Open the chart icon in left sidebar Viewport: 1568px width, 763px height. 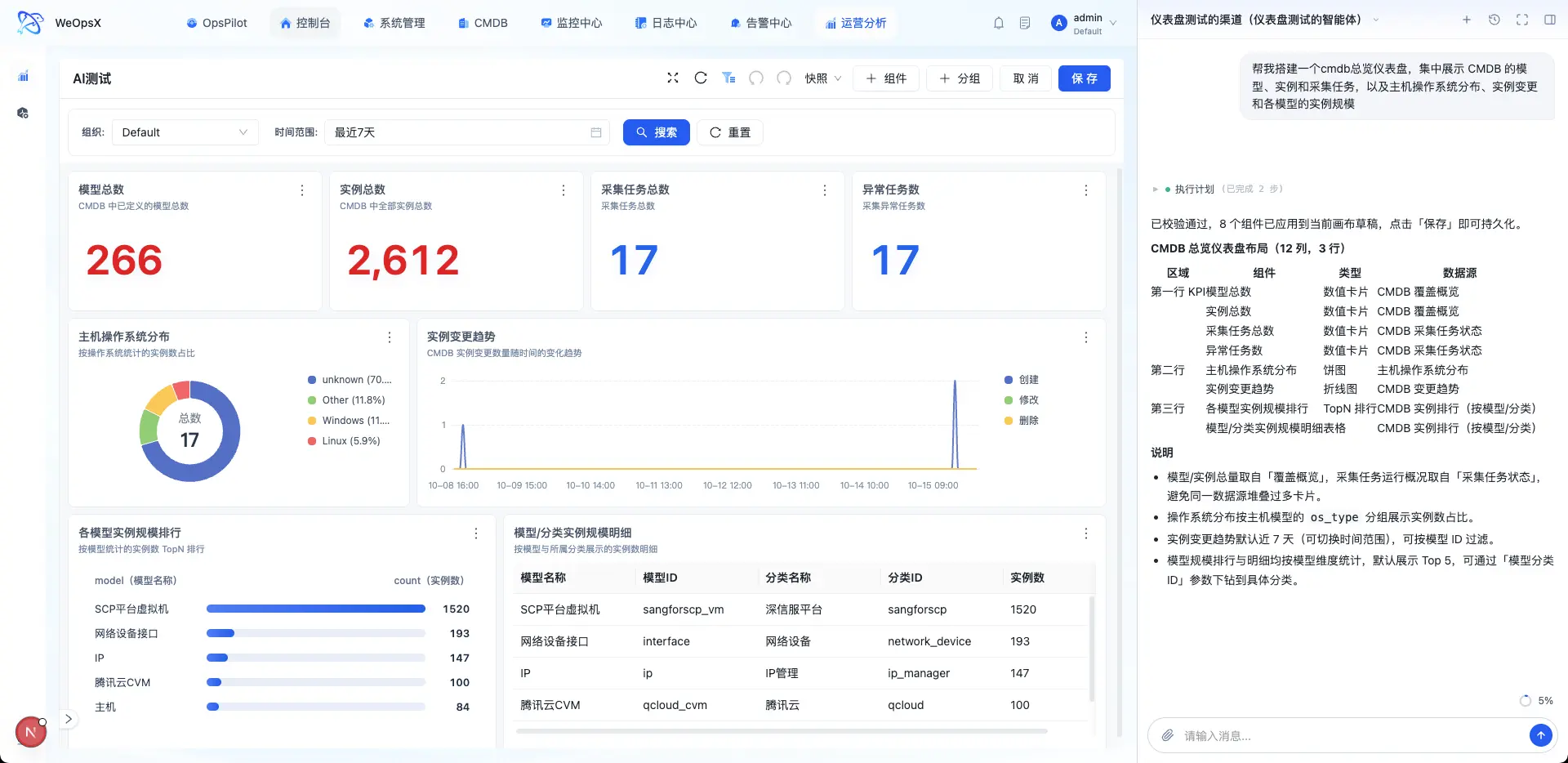coord(23,76)
